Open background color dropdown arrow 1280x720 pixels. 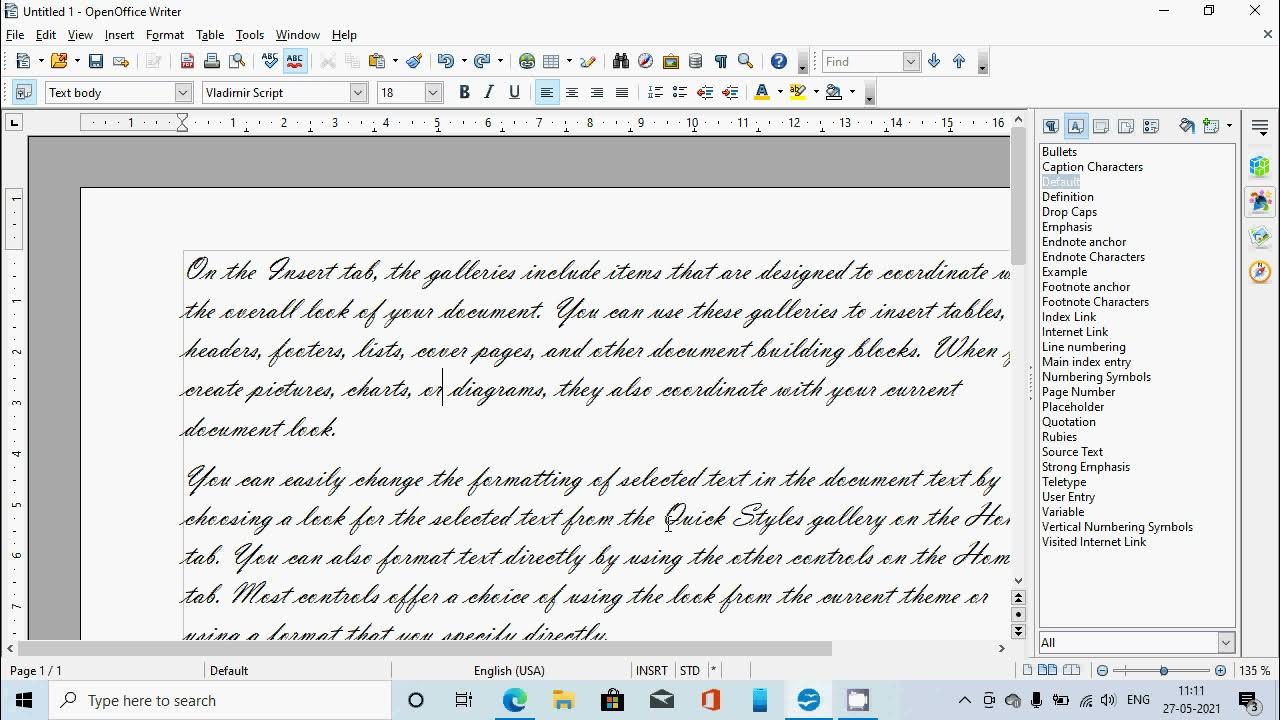click(x=852, y=92)
